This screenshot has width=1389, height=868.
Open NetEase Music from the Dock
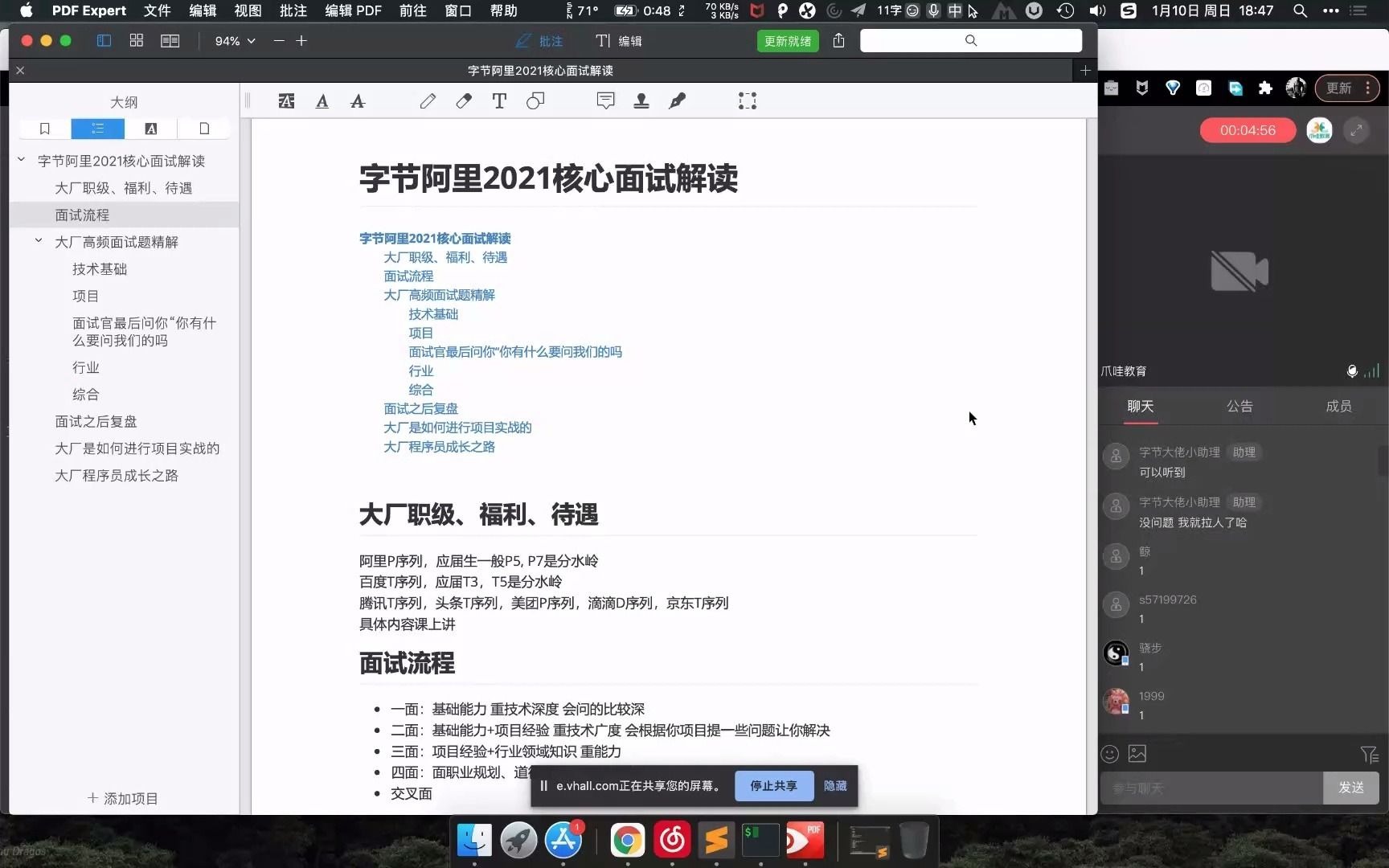point(672,841)
